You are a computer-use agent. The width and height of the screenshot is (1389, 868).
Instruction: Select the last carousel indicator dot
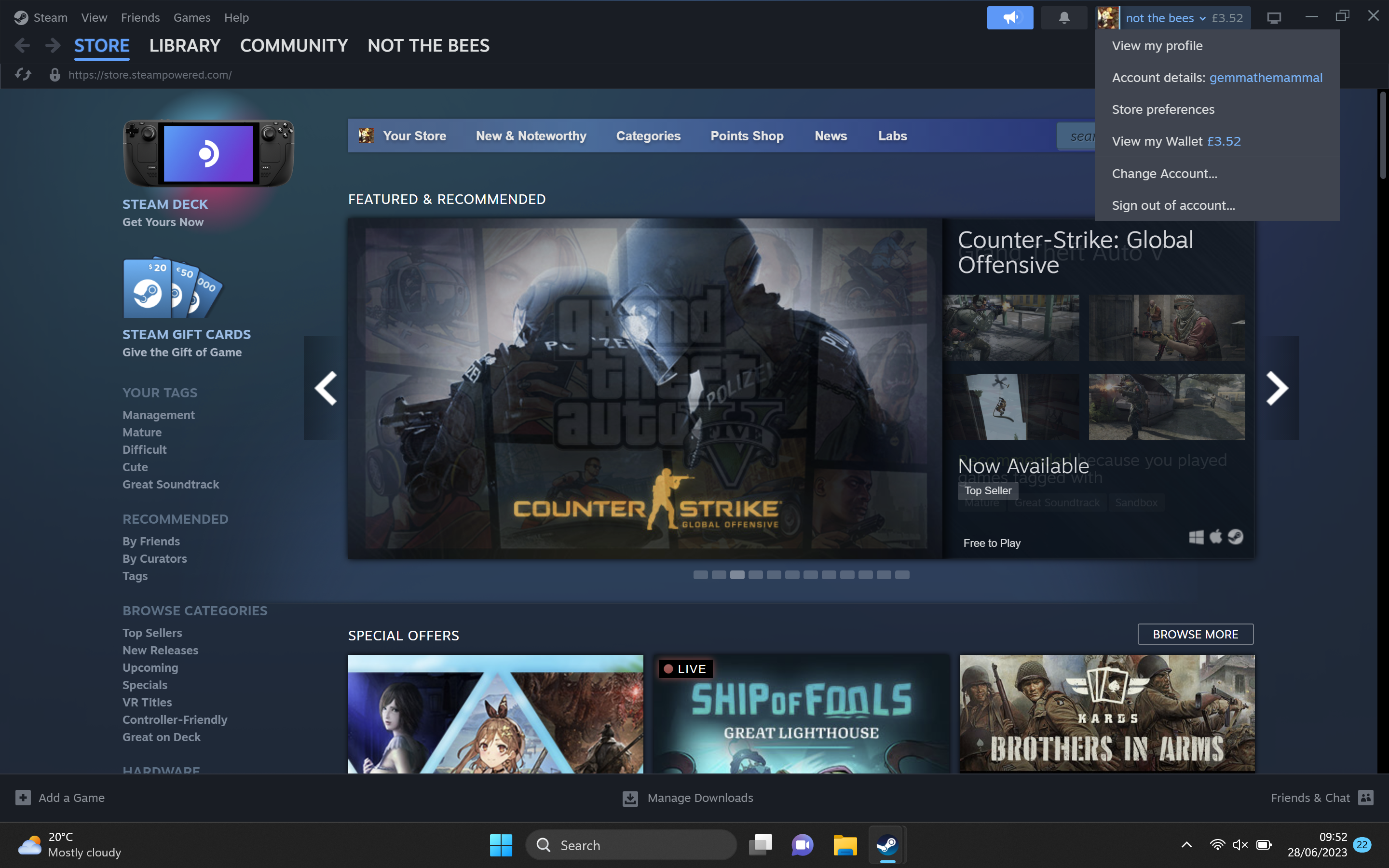click(x=902, y=575)
